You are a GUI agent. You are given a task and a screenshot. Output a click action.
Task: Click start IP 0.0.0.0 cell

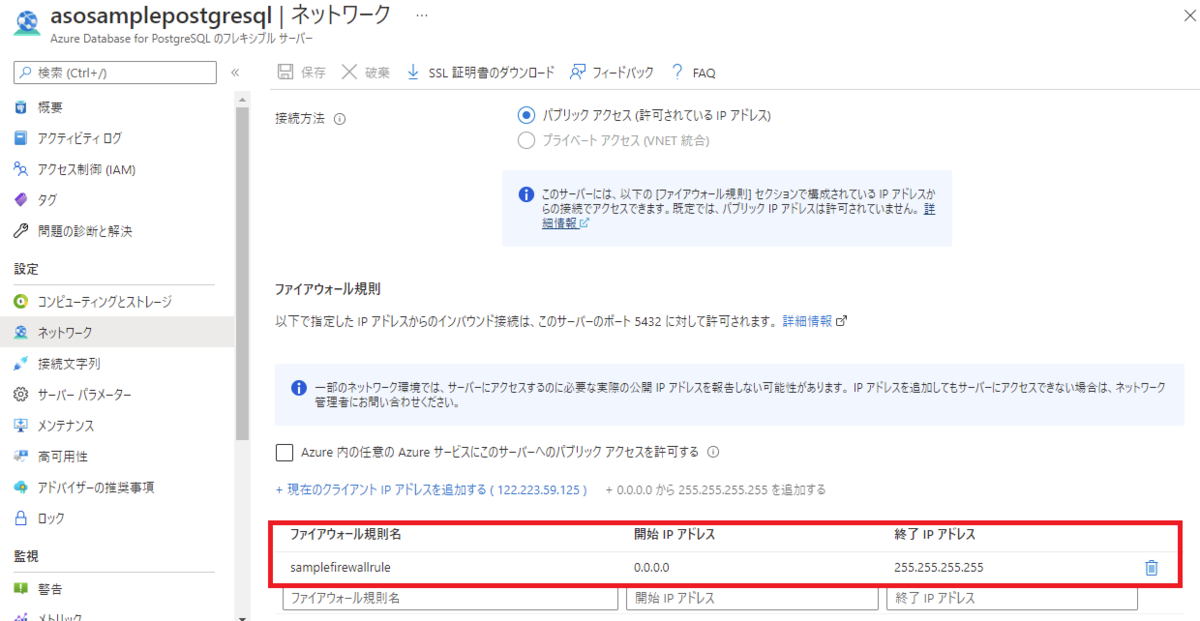(652, 568)
